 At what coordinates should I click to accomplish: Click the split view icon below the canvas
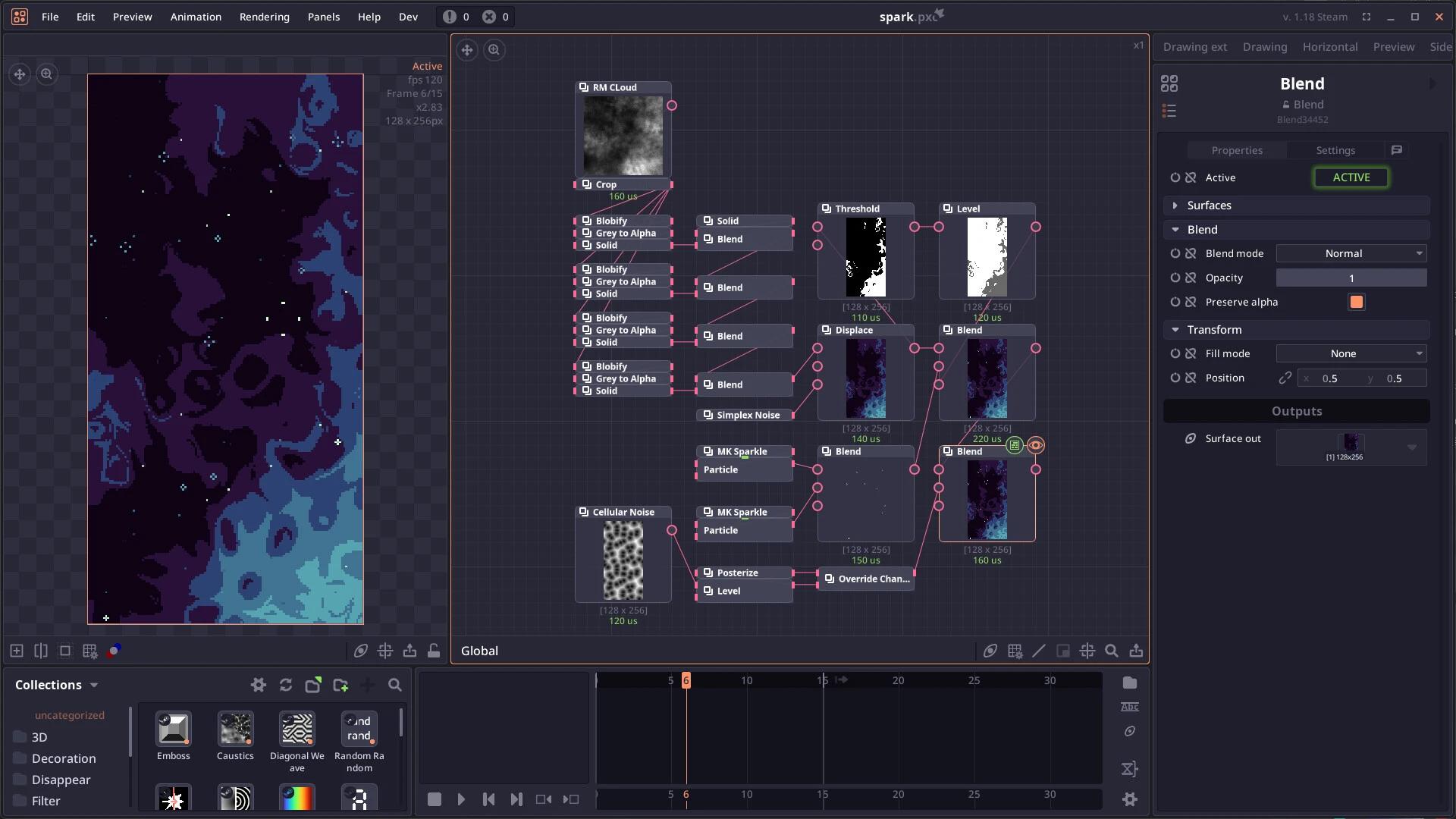point(40,651)
